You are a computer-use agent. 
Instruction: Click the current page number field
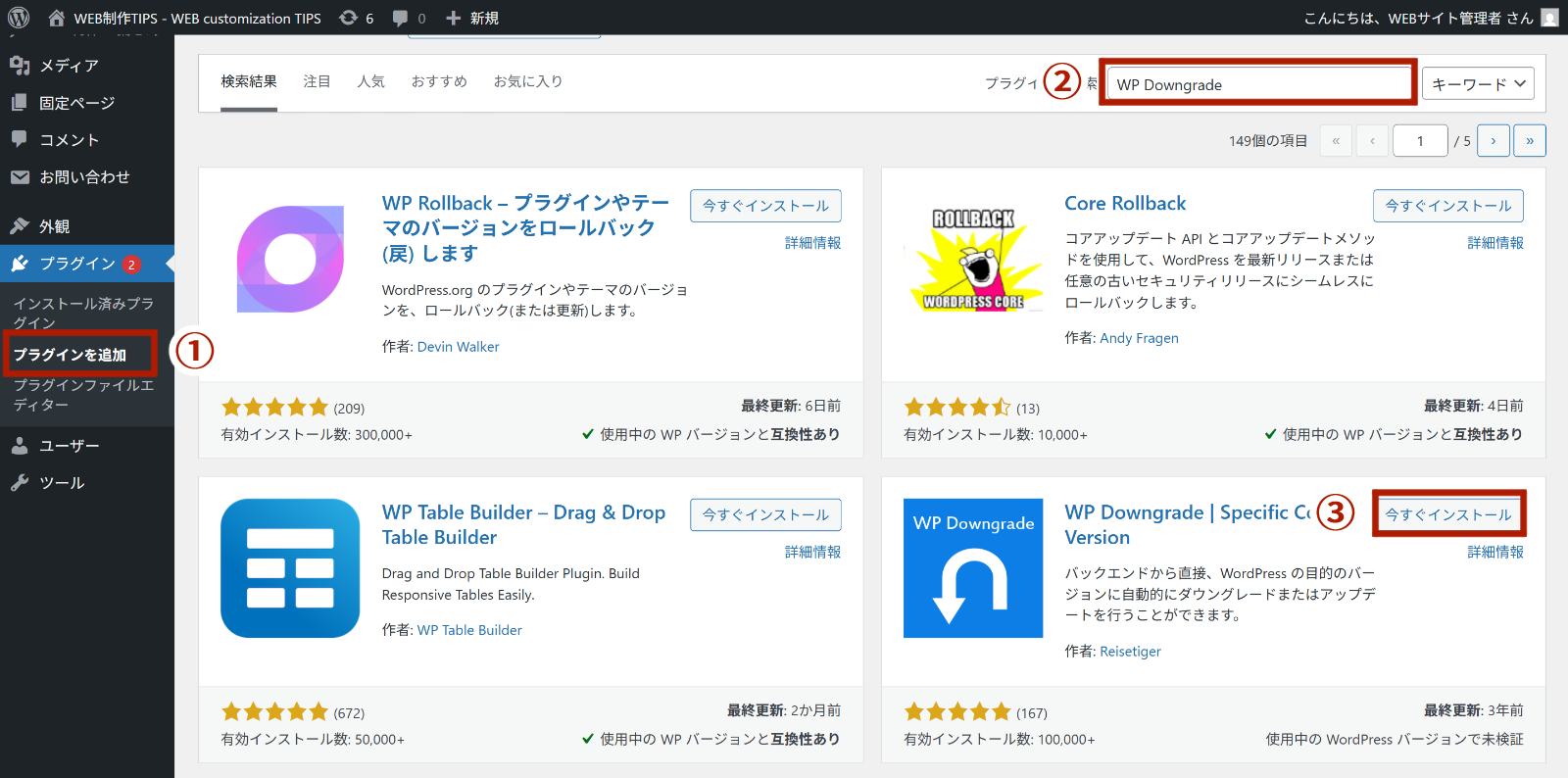tap(1419, 141)
